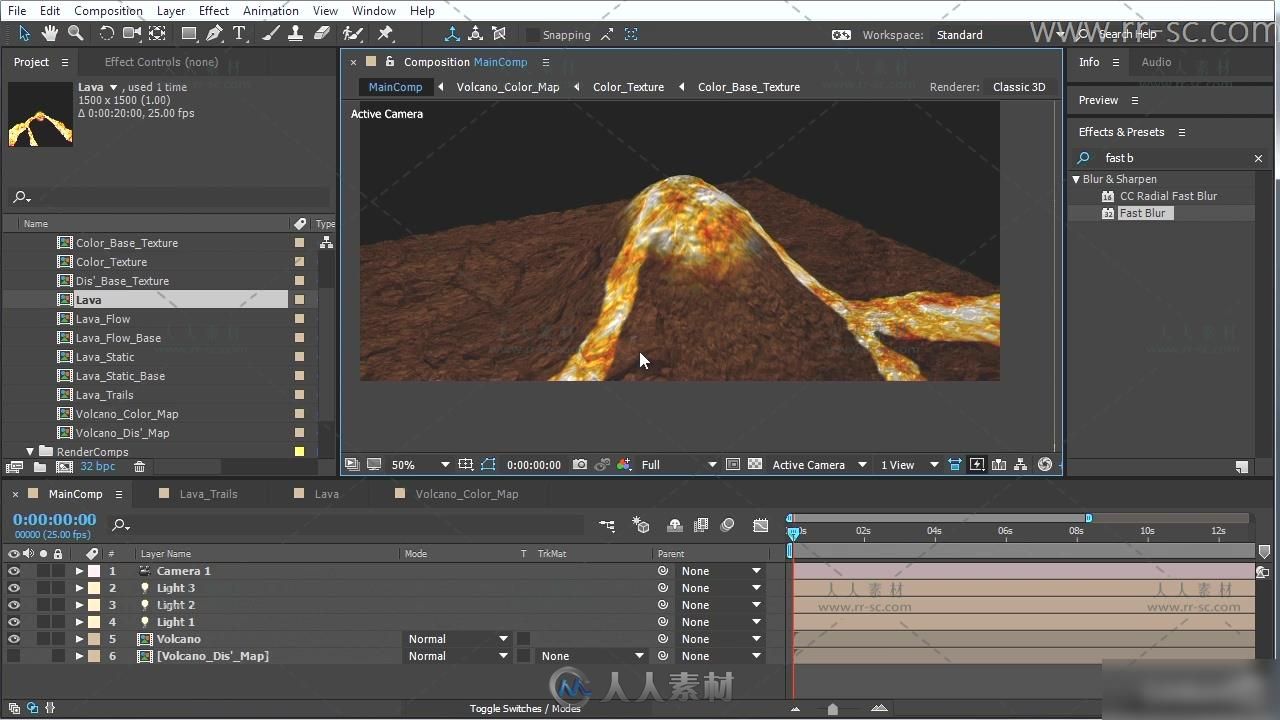Toggle Draft 3D in timeline header
This screenshot has width=1280, height=720.
[x=642, y=525]
